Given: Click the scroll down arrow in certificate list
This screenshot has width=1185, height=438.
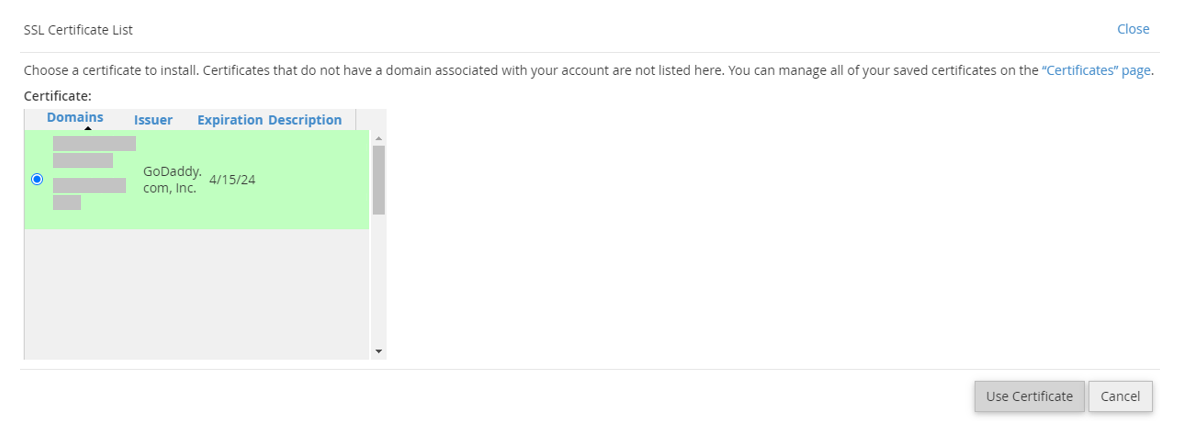Looking at the screenshot, I should 378,351.
